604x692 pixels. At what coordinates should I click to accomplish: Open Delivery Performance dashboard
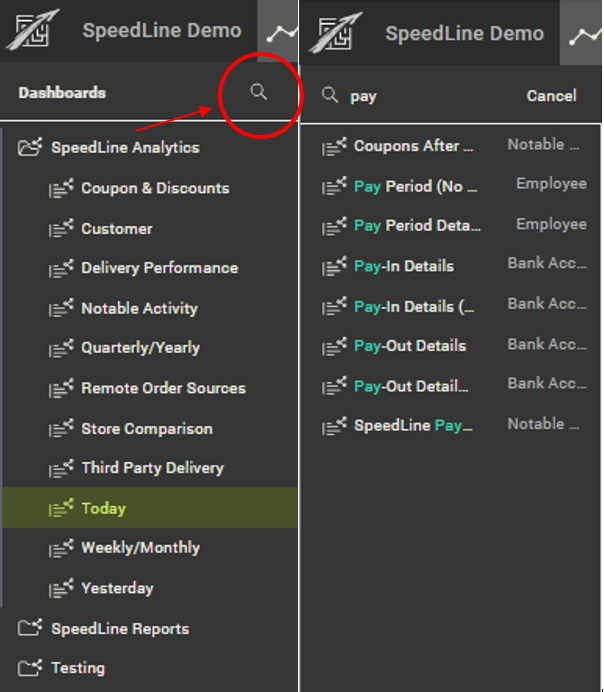[160, 268]
